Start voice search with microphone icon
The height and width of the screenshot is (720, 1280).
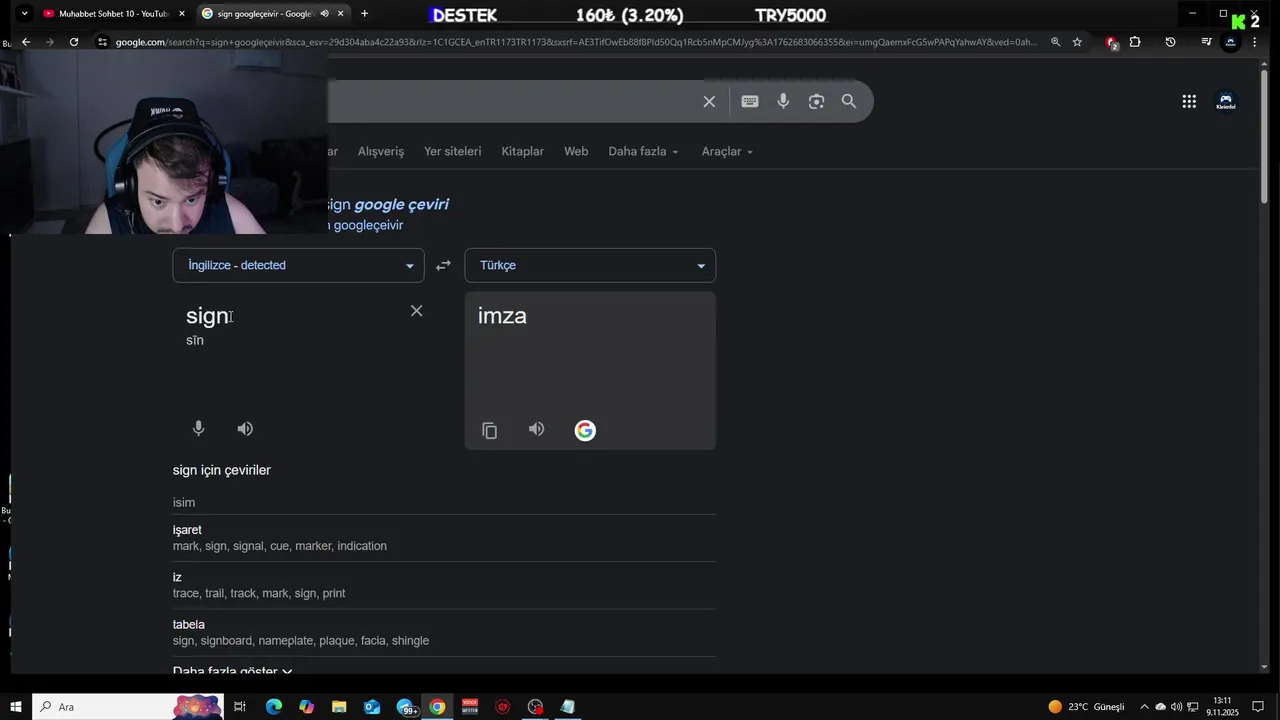783,101
